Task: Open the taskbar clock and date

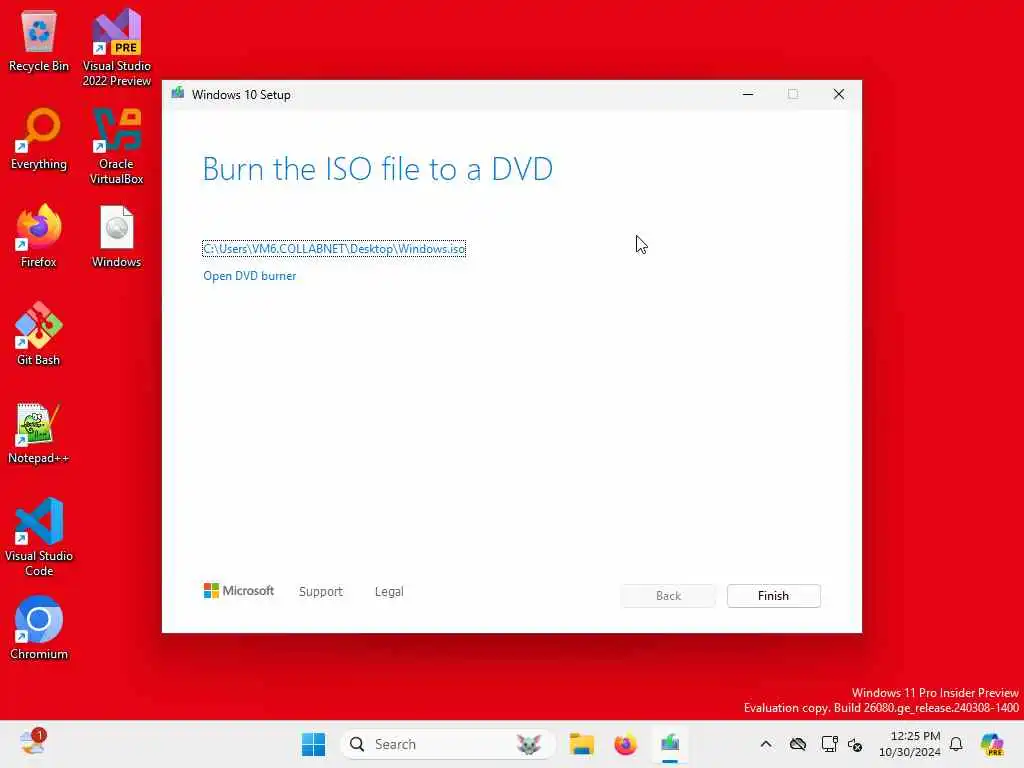Action: click(910, 744)
